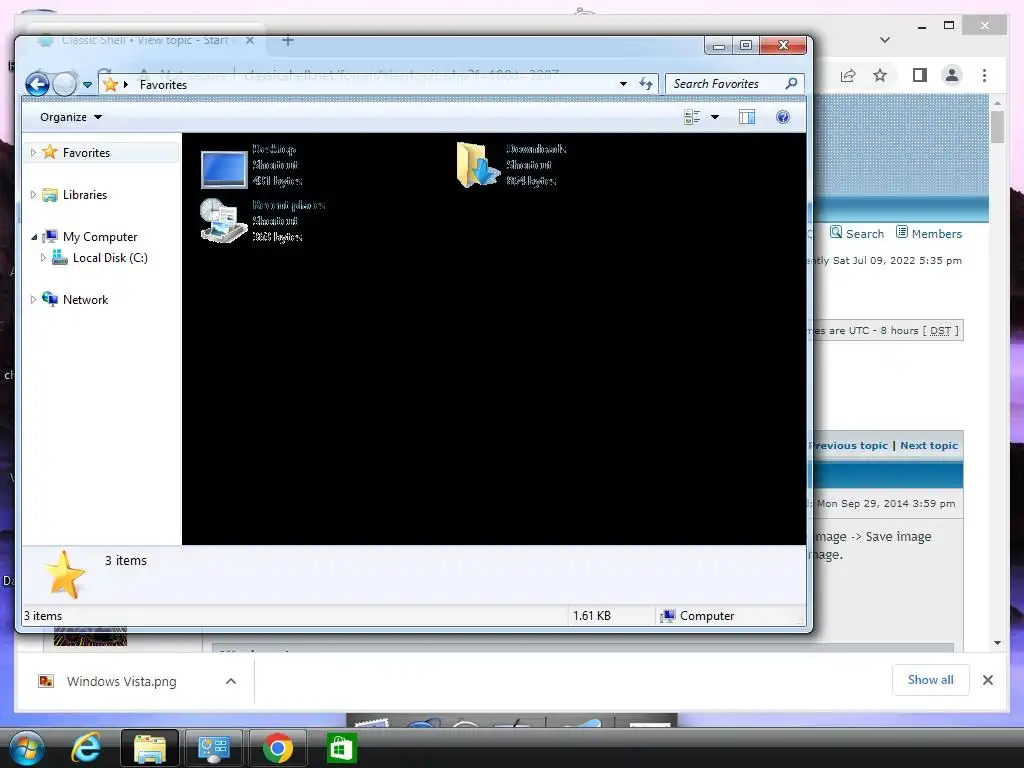Click the Previous topic link
The height and width of the screenshot is (768, 1024).
848,445
